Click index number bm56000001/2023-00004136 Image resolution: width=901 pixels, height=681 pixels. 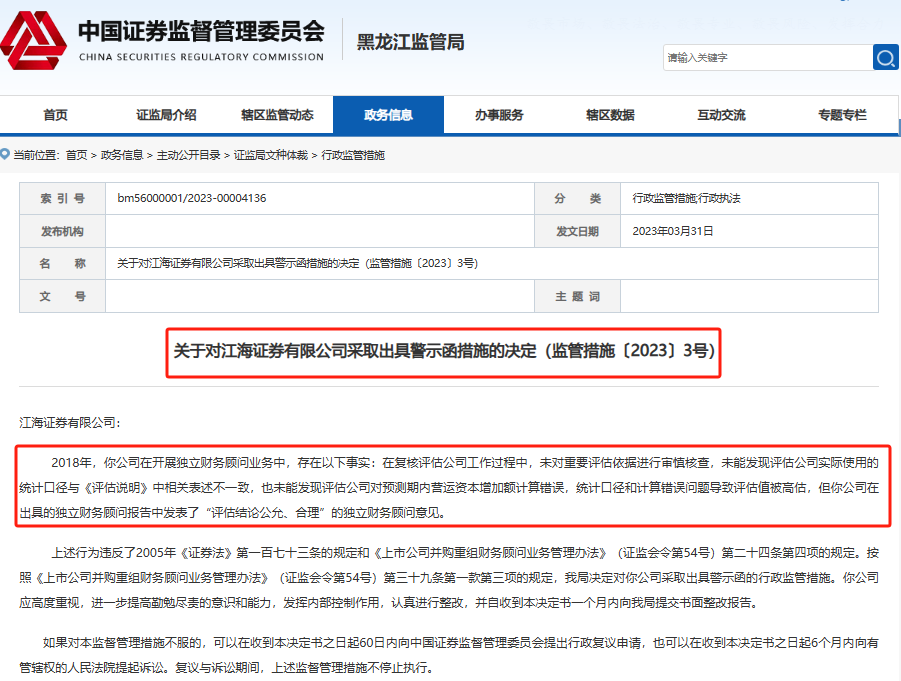tap(192, 198)
